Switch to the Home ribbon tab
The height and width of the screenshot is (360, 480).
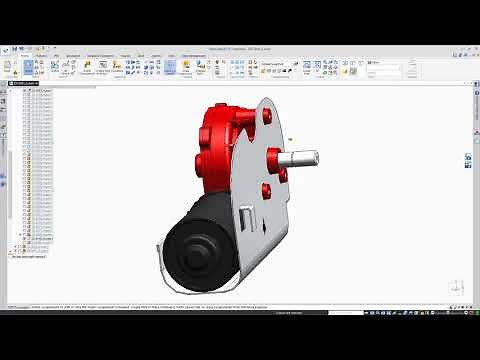click(x=25, y=56)
